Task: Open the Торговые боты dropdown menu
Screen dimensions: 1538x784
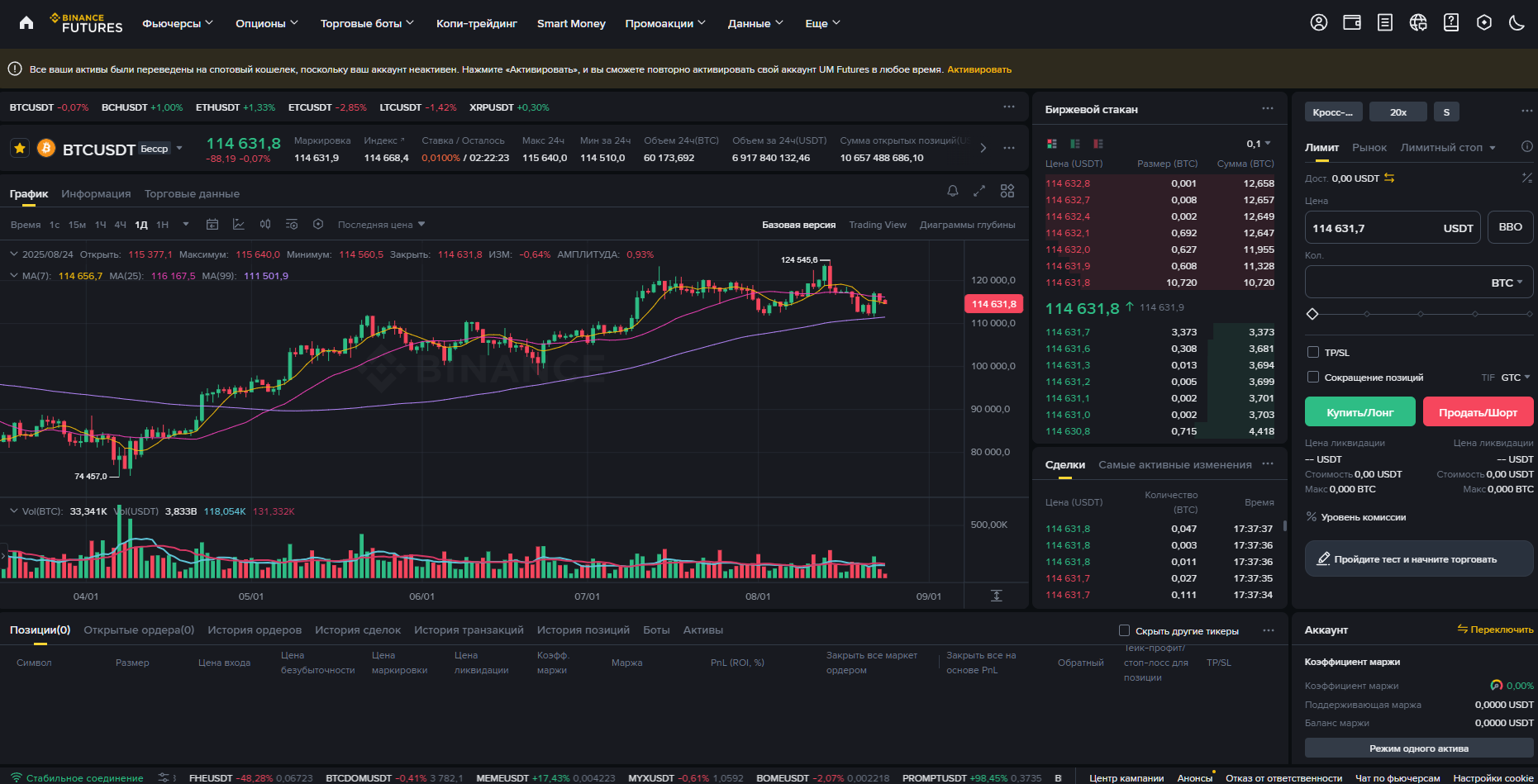Action: pyautogui.click(x=367, y=23)
